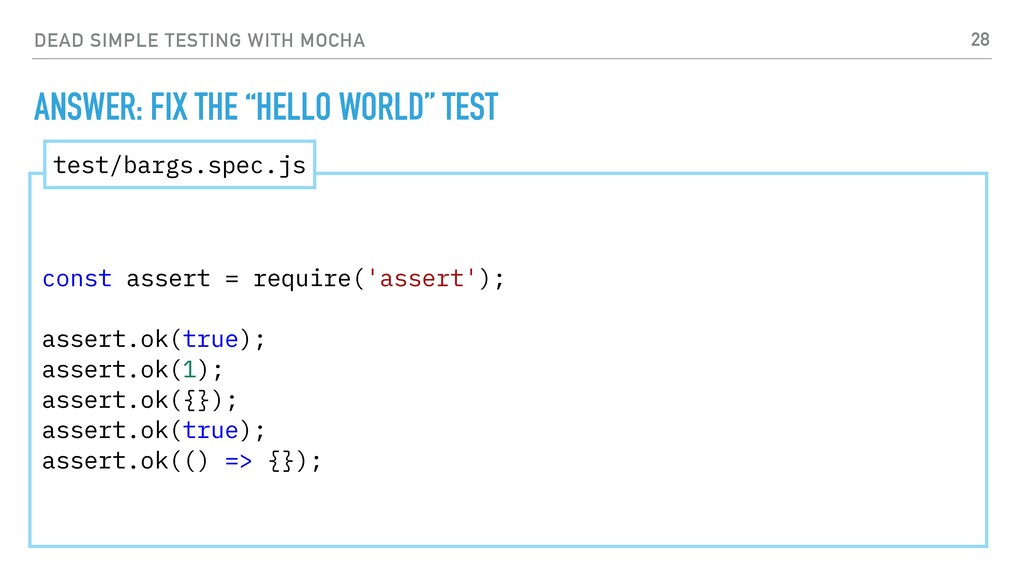Viewport: 1024px width, 576px height.
Task: Click the green number 1 in assert.ok(1)
Action: coord(189,370)
